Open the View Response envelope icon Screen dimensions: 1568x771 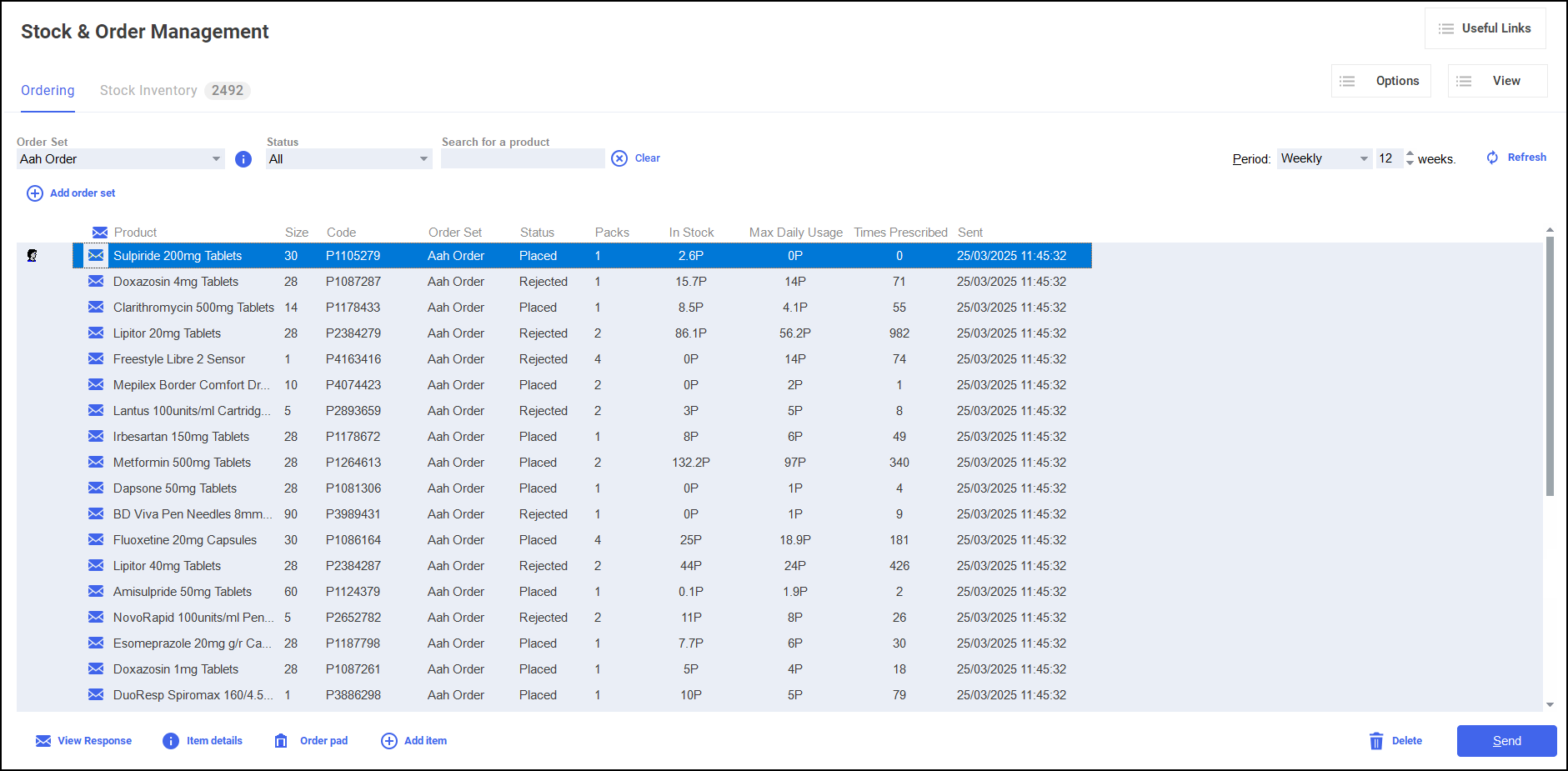point(43,741)
